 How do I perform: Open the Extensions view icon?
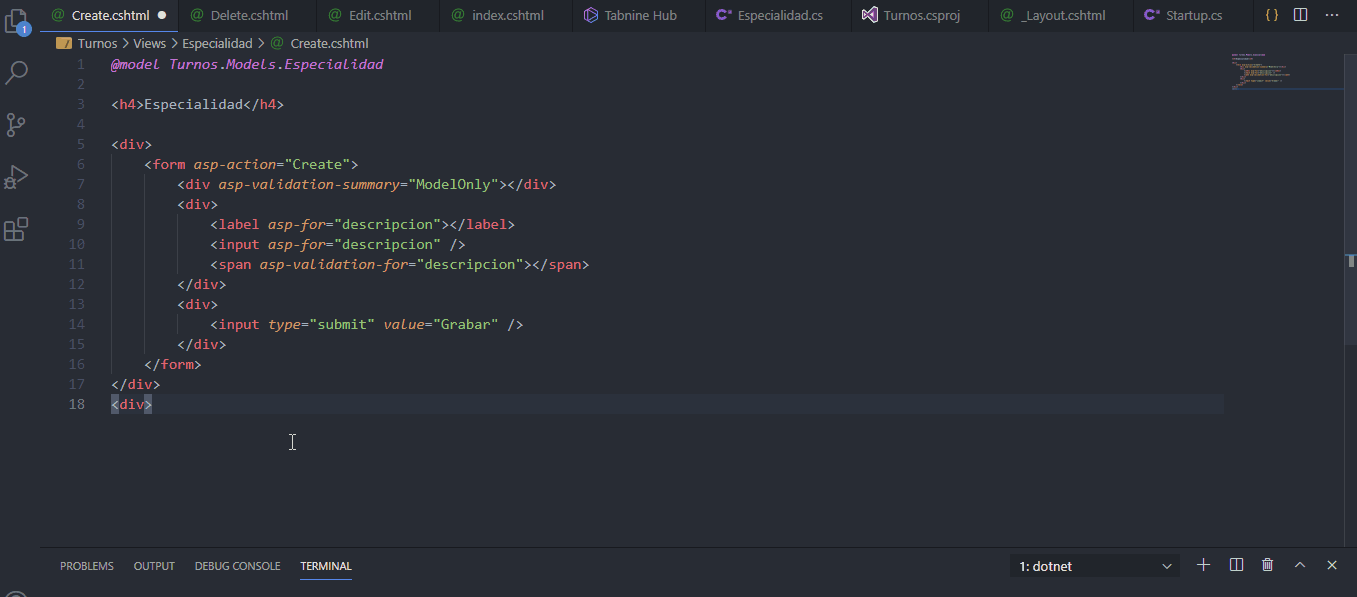pos(16,229)
